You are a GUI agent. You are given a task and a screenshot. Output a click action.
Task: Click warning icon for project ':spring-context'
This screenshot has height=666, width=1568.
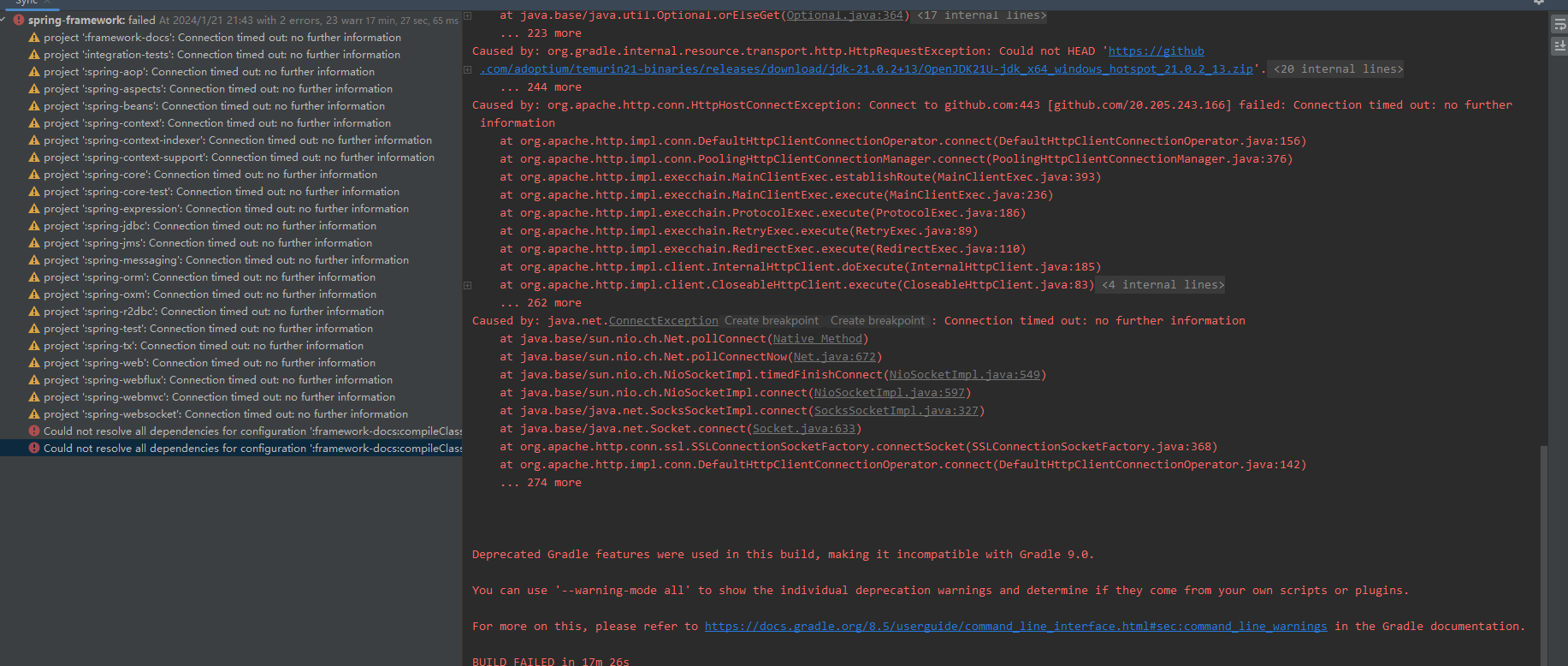point(34,122)
